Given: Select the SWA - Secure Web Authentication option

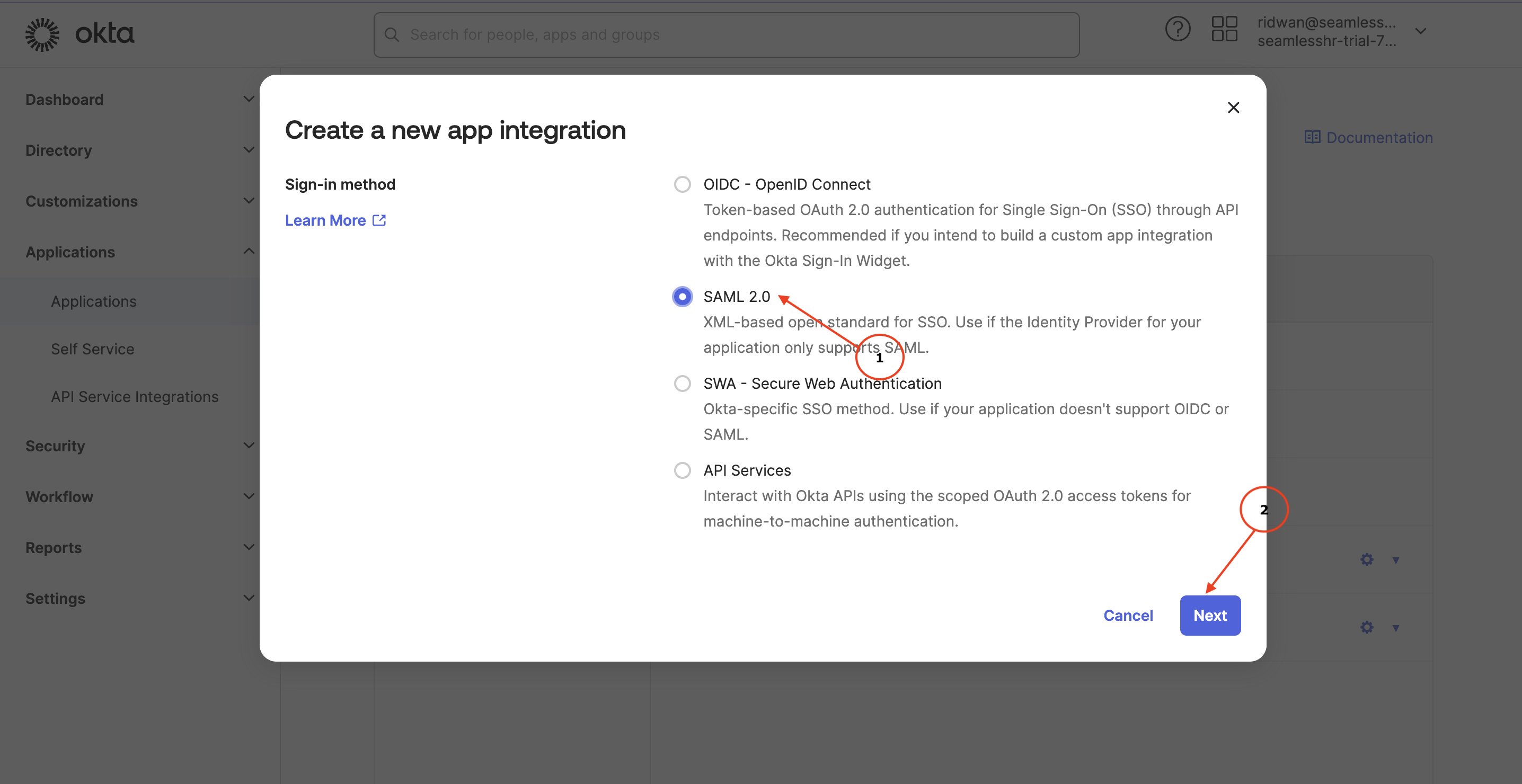Looking at the screenshot, I should 683,384.
